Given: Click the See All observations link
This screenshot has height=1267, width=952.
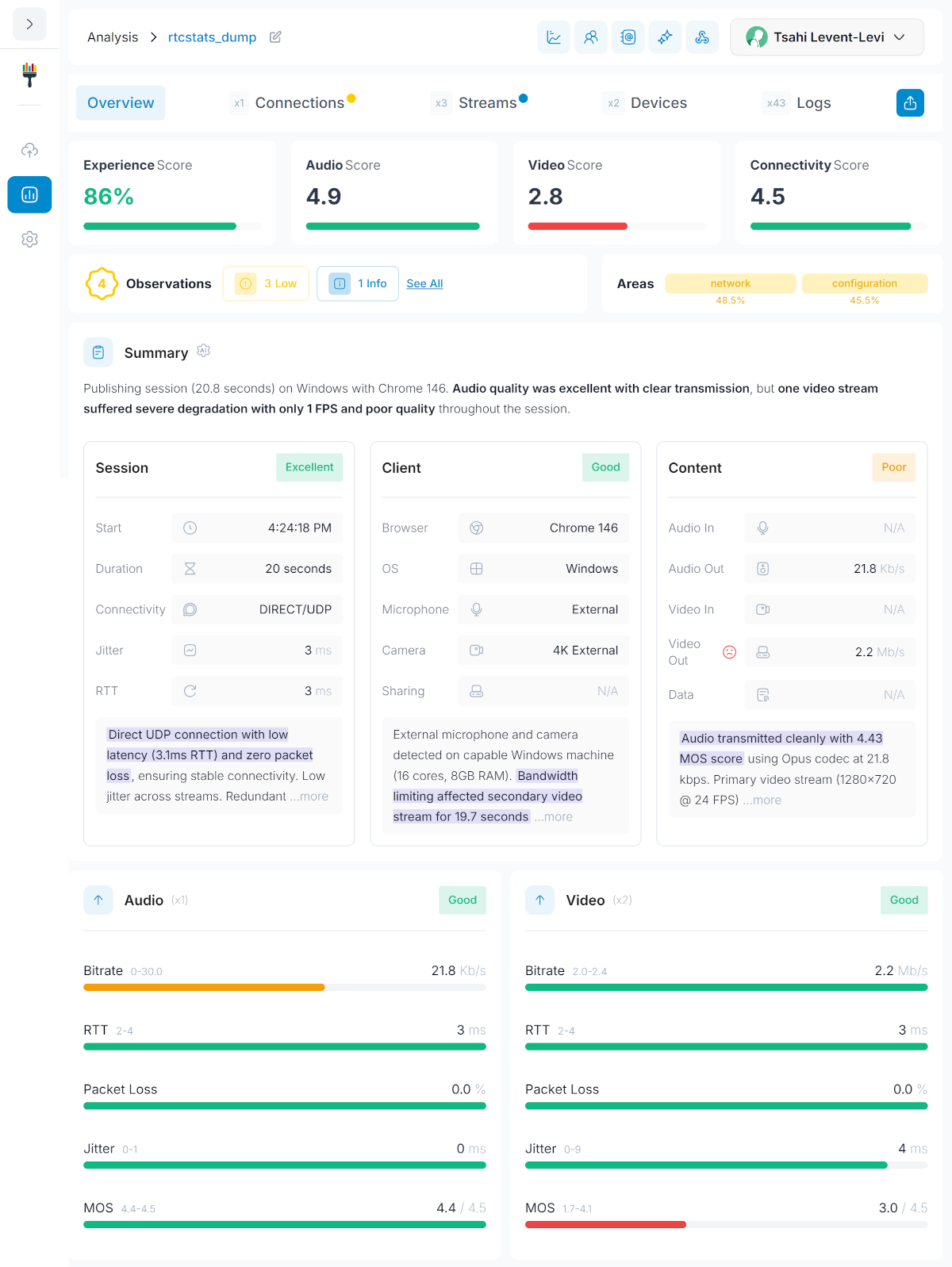Looking at the screenshot, I should 424,284.
